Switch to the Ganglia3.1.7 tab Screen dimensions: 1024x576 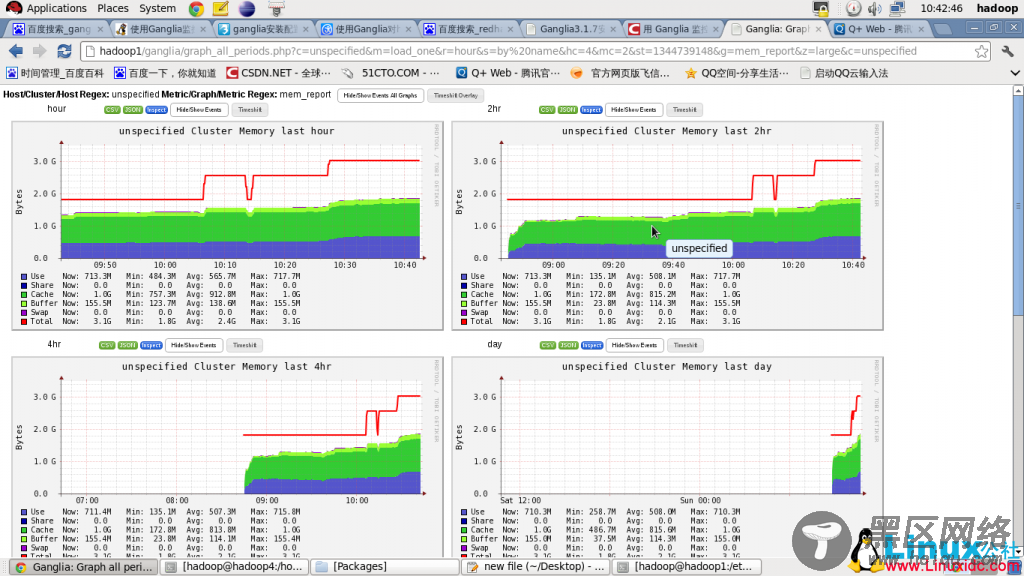tap(571, 29)
